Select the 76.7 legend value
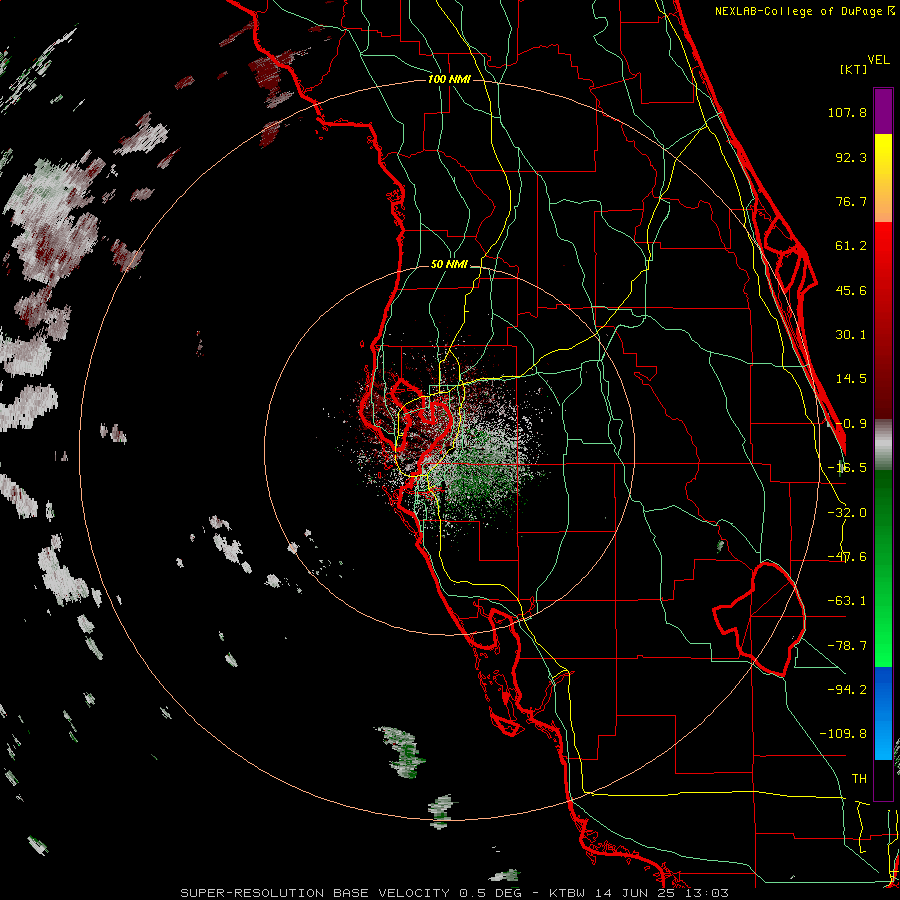900x900 pixels. 851,201
